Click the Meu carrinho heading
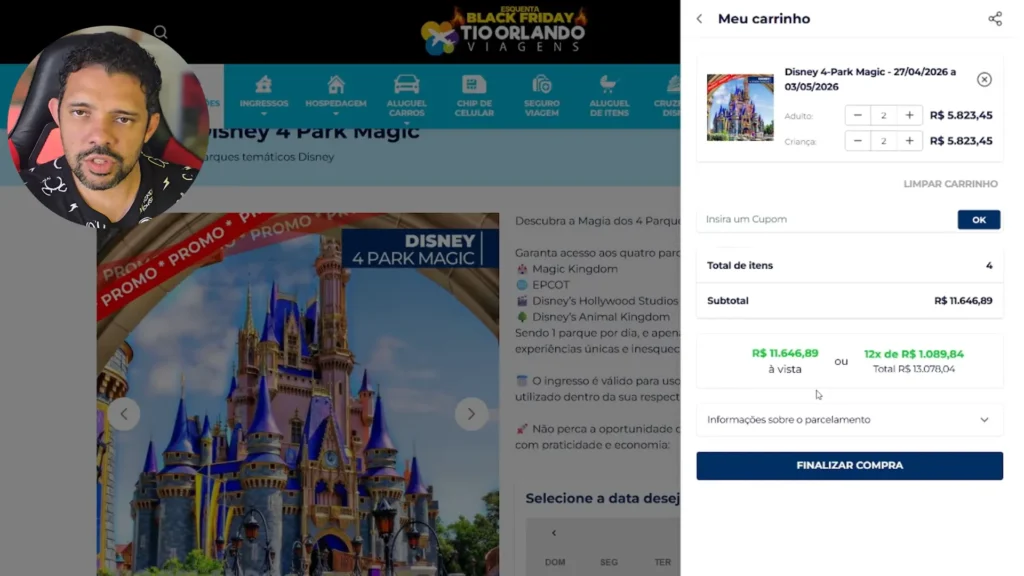1024x576 pixels. pos(763,19)
